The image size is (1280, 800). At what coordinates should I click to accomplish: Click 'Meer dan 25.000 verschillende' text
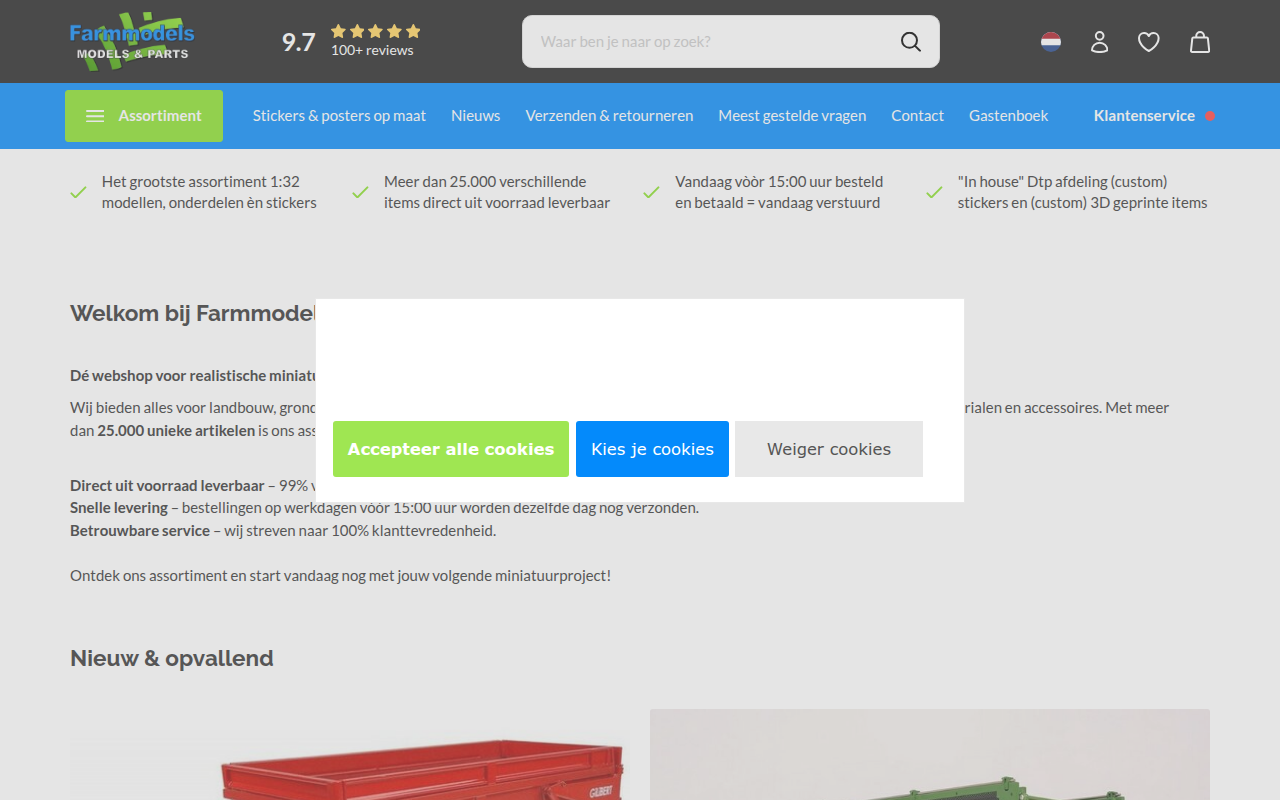[x=485, y=182]
